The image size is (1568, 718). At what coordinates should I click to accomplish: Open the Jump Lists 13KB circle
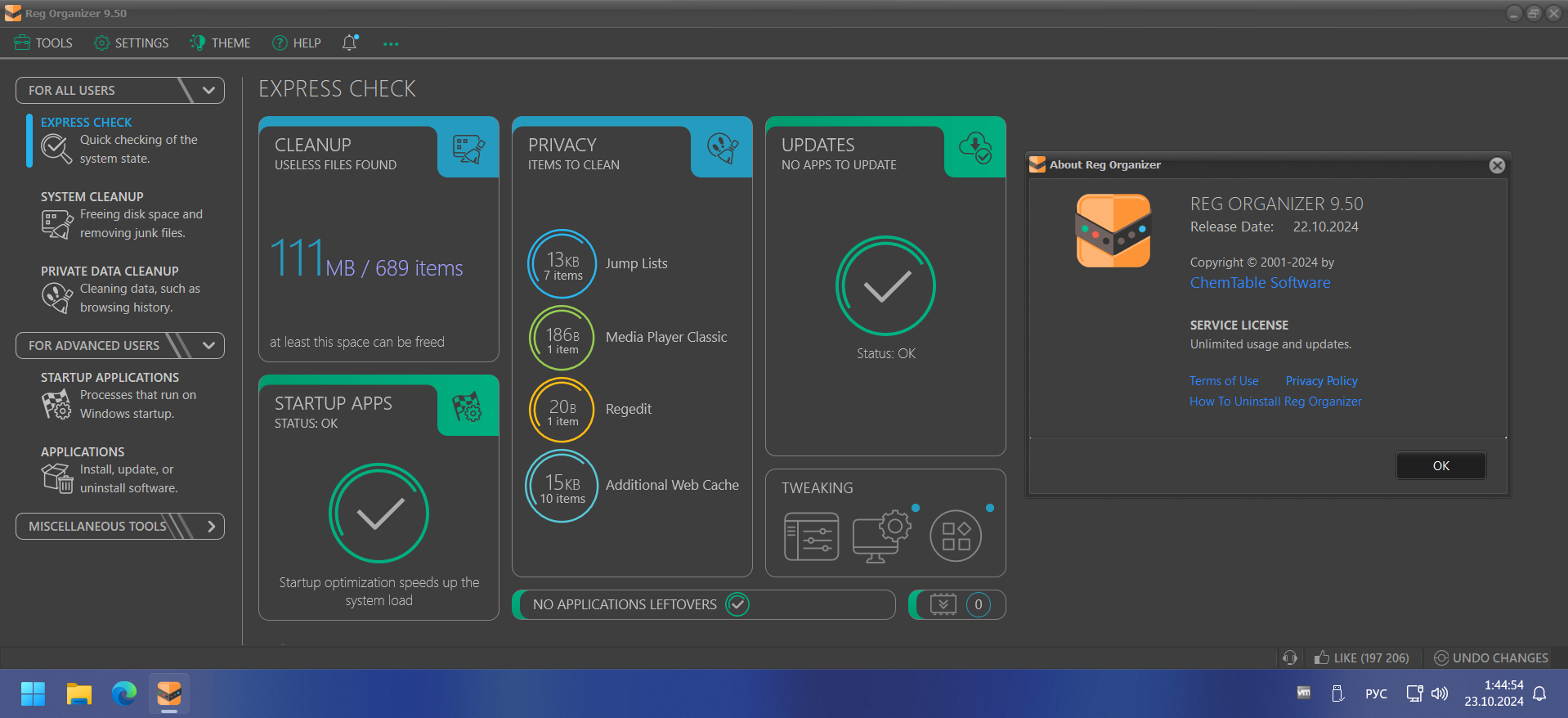pos(562,264)
